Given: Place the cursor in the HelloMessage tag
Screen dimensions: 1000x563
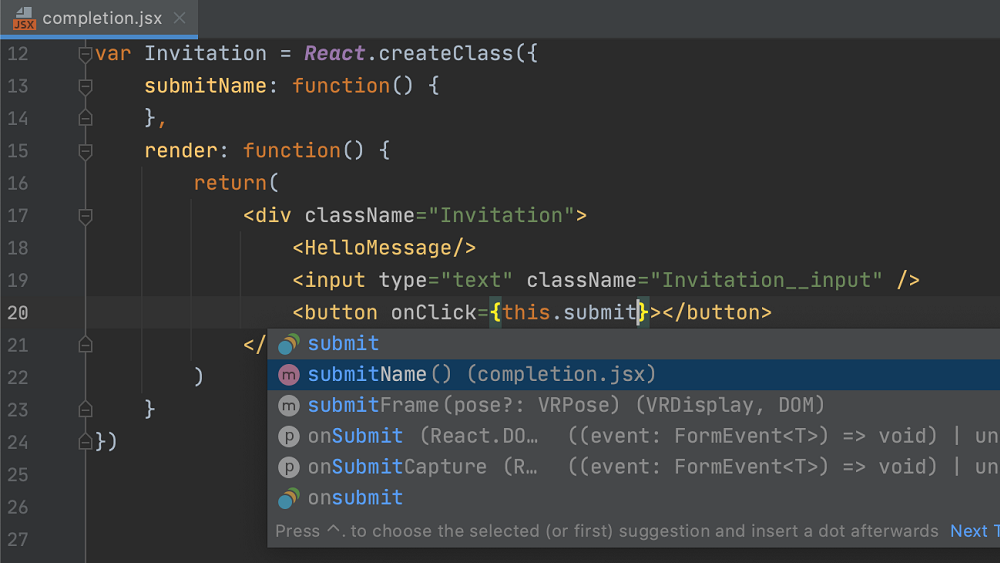Looking at the screenshot, I should 383,248.
